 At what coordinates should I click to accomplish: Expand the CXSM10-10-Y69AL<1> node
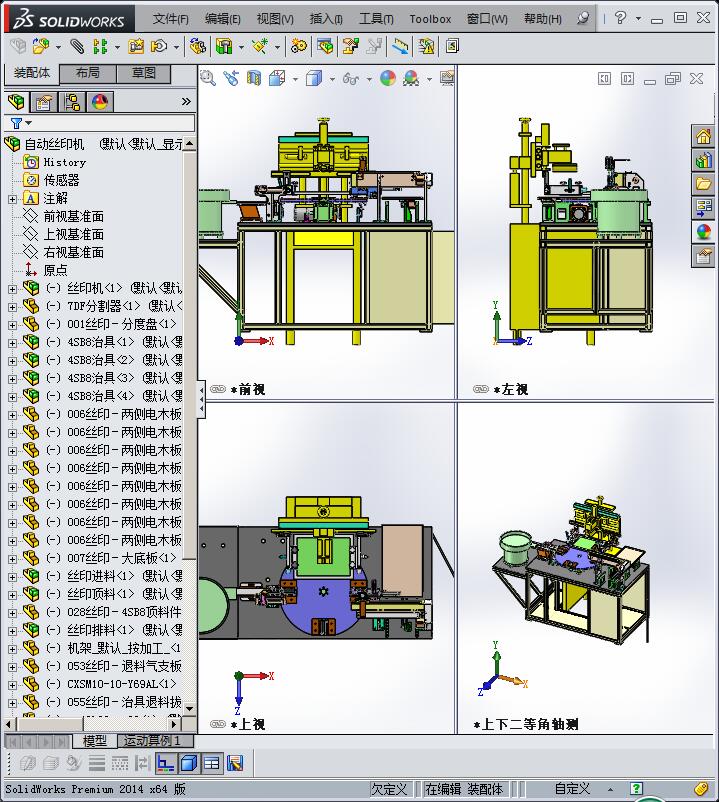[12, 685]
